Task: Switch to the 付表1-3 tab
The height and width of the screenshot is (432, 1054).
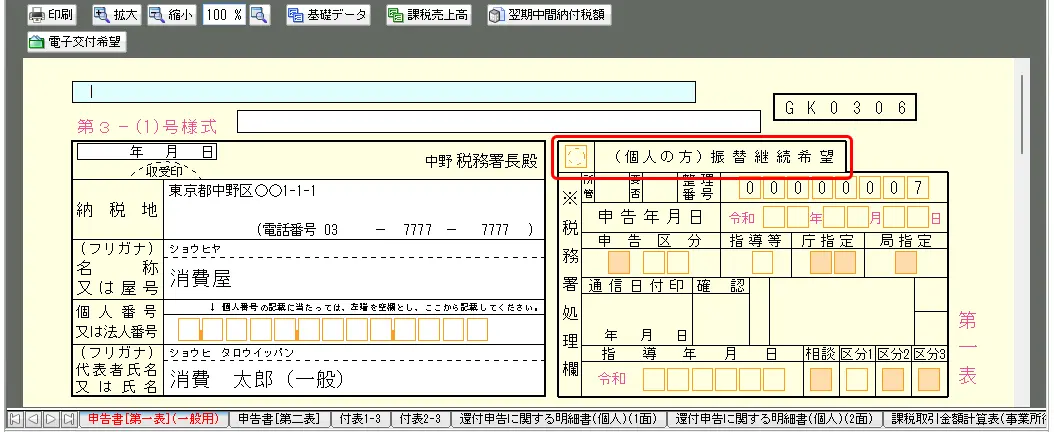Action: [358, 419]
